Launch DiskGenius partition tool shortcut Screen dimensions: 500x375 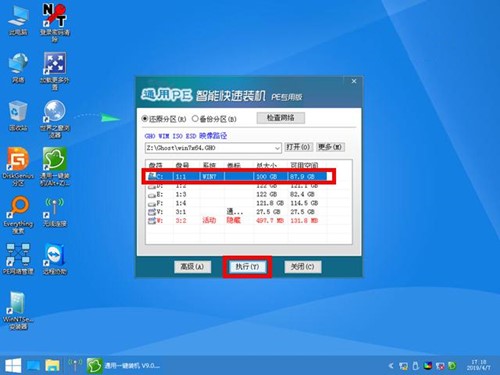pos(18,167)
